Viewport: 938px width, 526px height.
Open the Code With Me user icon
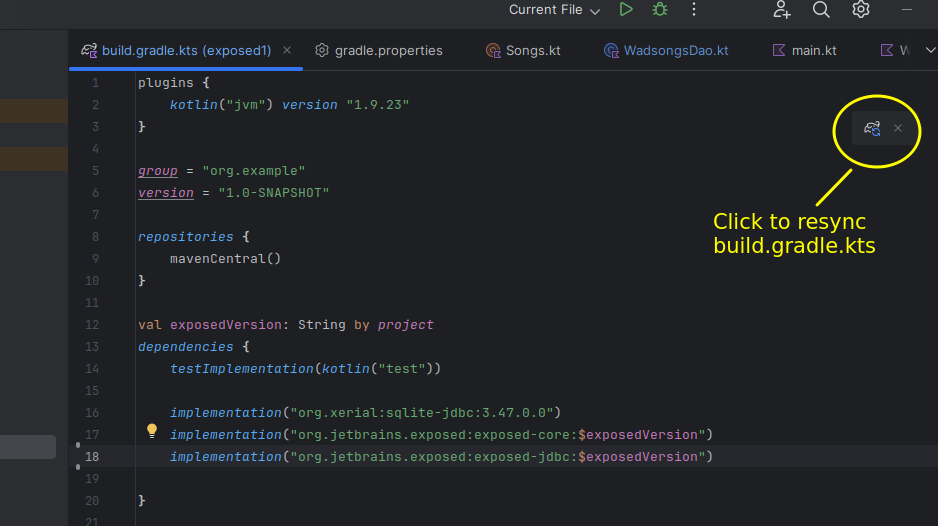coord(782,10)
